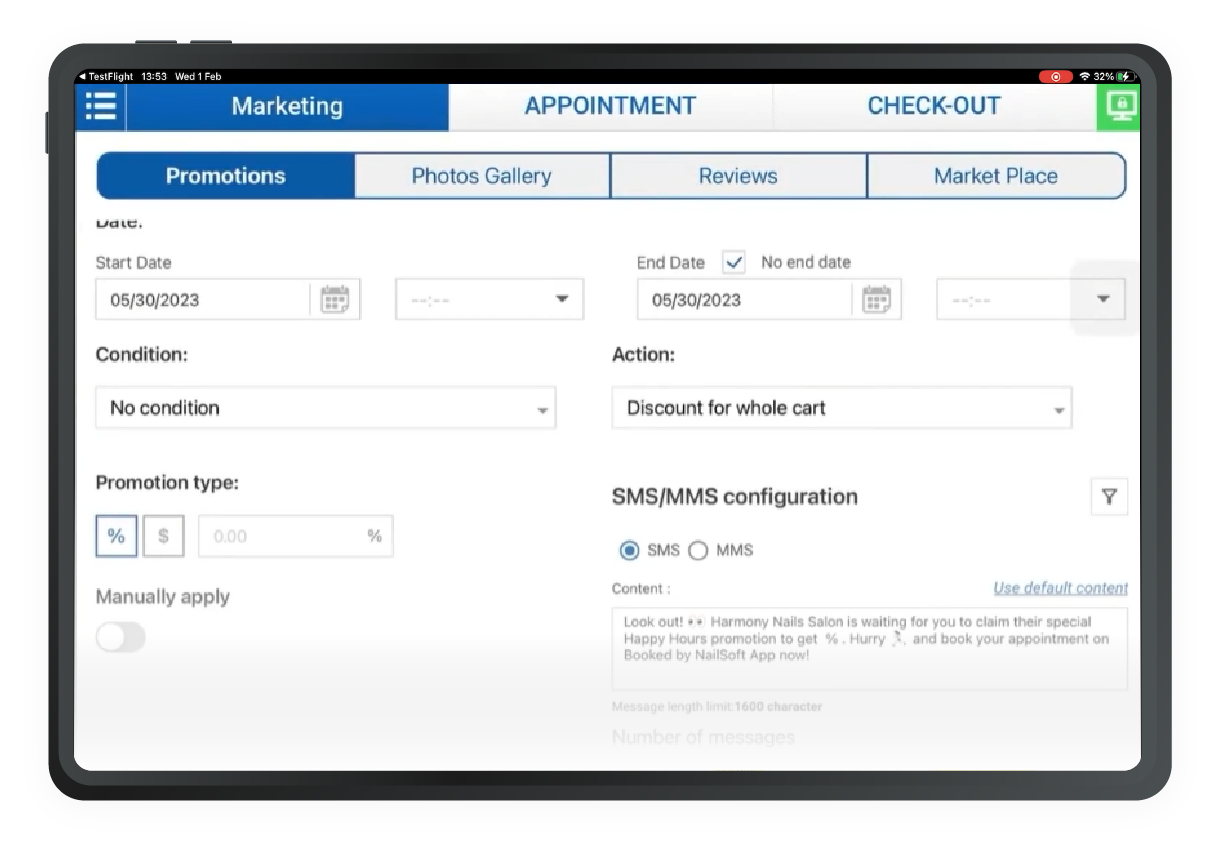Select the percentage promotion type

(116, 535)
